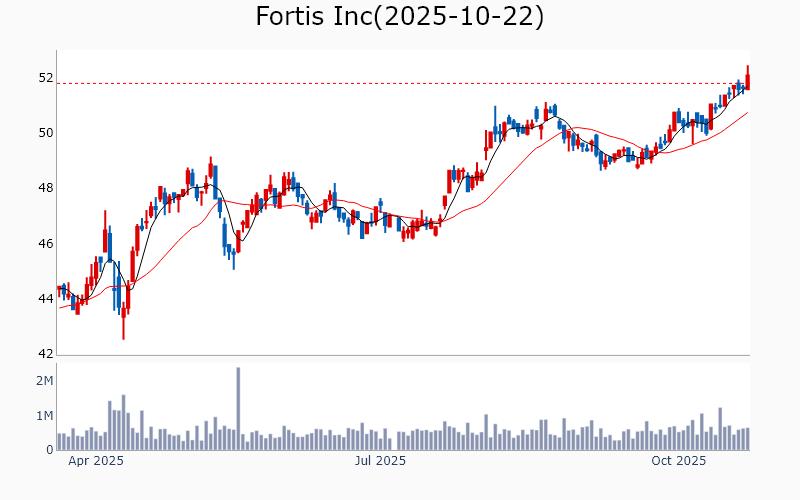
Task: Select the 46 price axis label
Action: click(x=46, y=244)
